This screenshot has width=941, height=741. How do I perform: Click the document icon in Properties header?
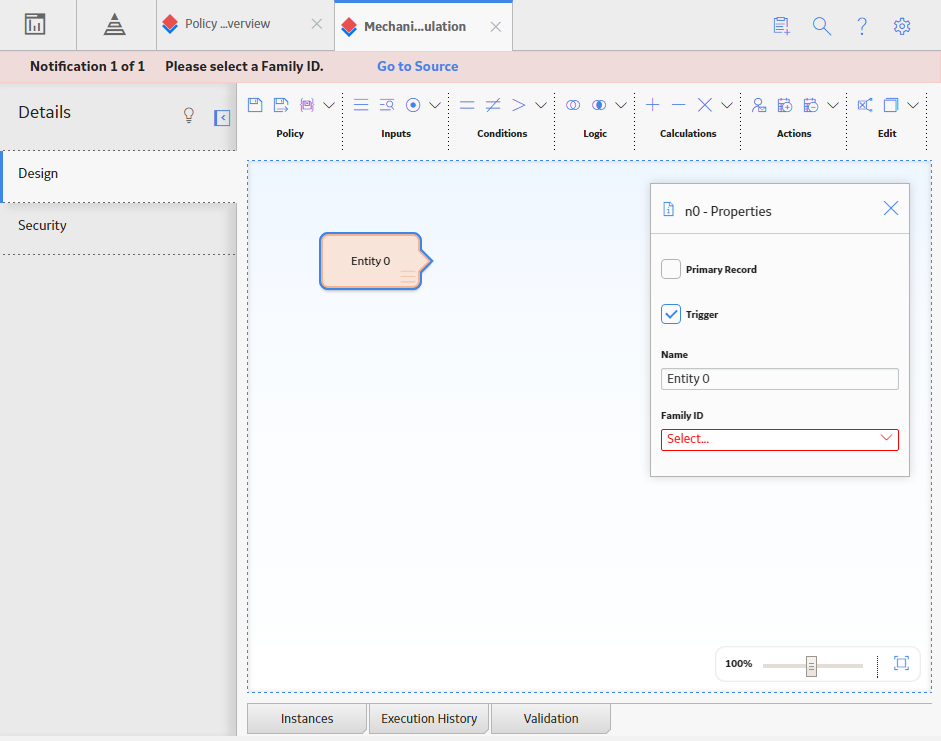(x=668, y=209)
